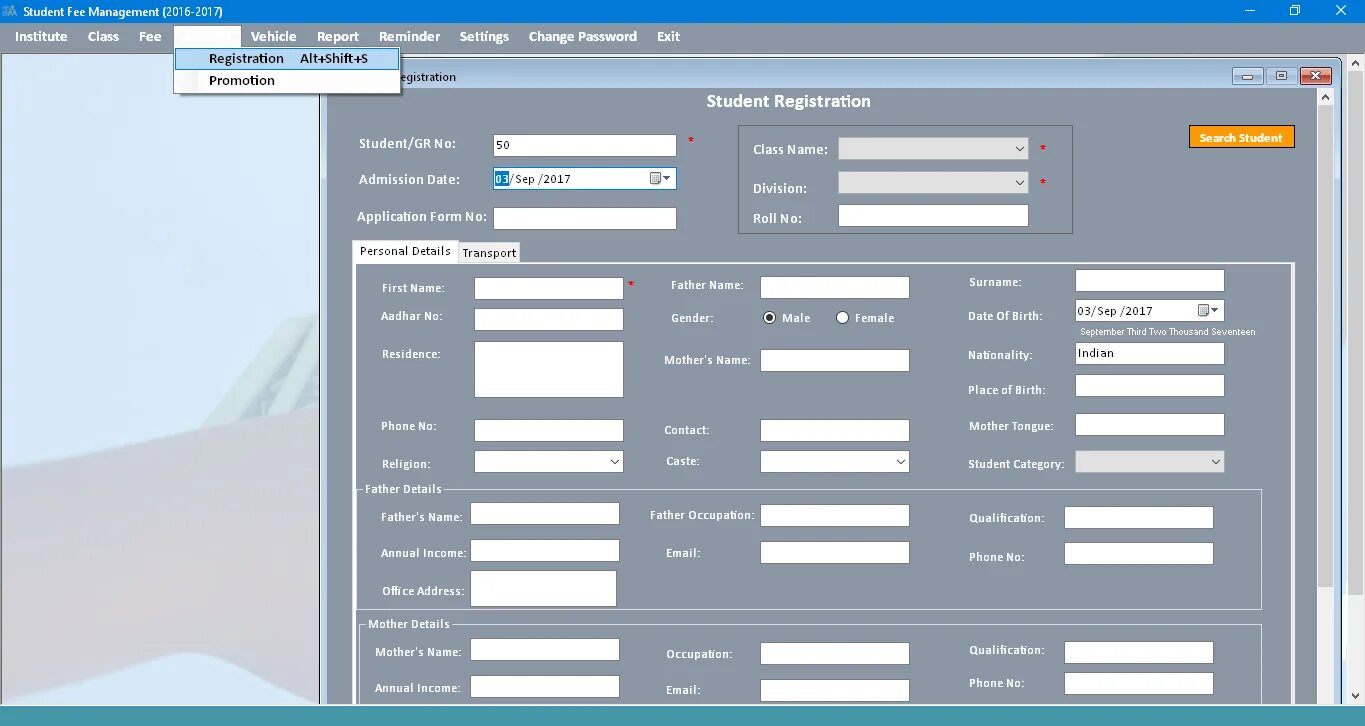Click the Phone No field under Residence

point(549,430)
